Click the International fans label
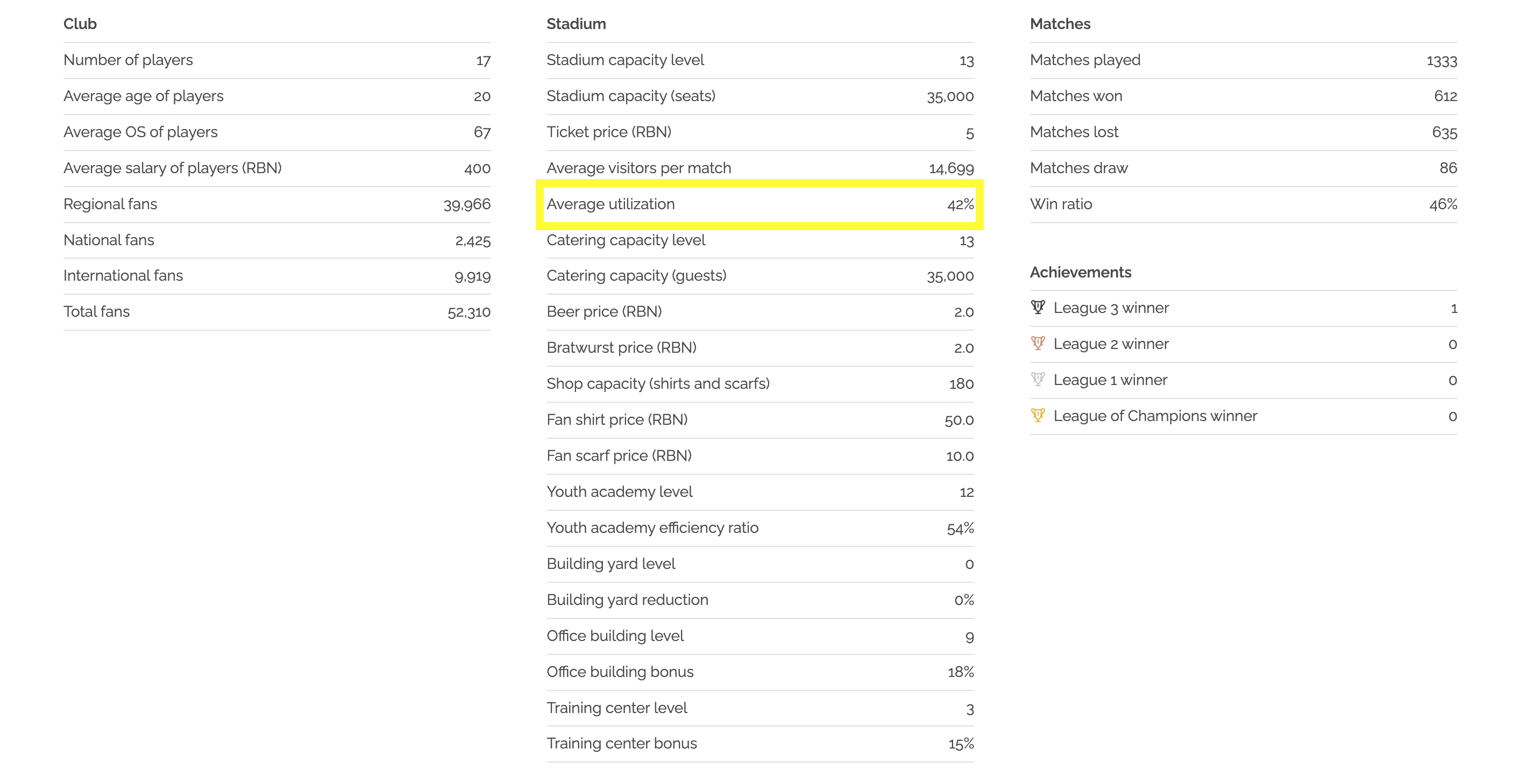 click(x=123, y=275)
